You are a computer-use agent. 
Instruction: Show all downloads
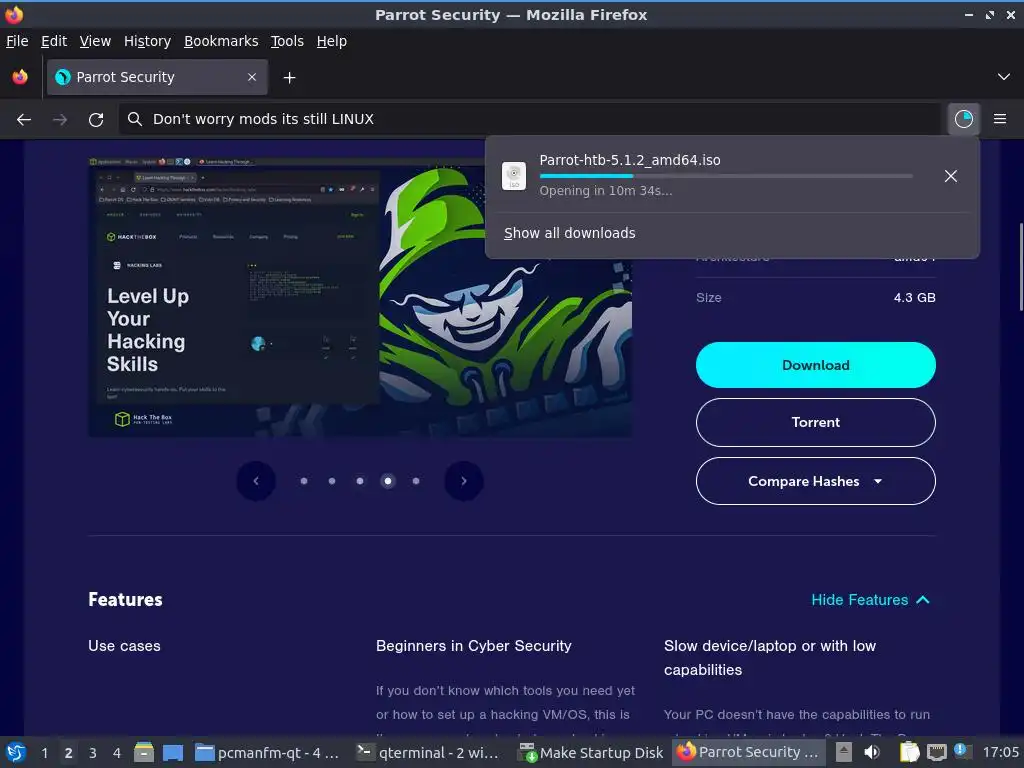coord(569,233)
